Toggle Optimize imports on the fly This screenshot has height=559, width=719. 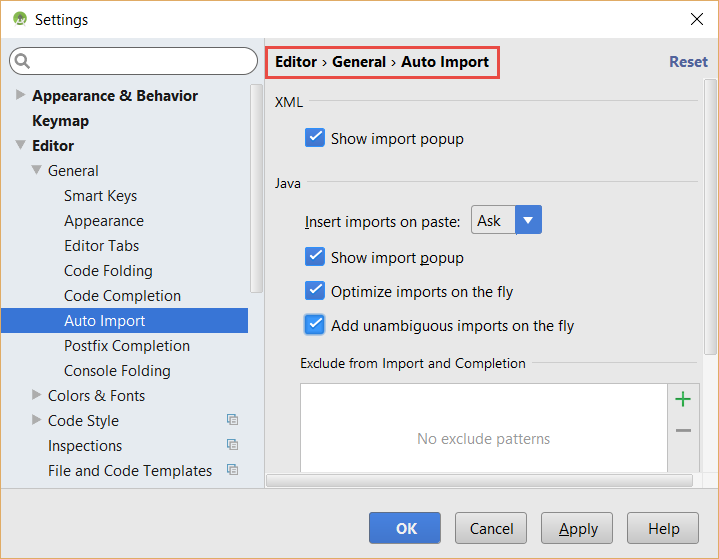coord(315,291)
